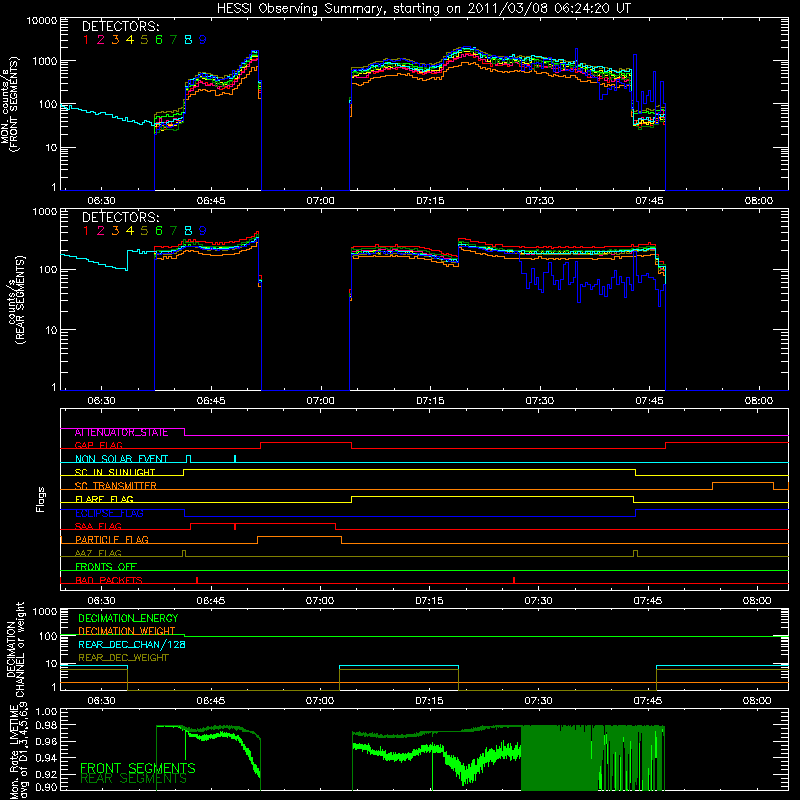This screenshot has width=800, height=800.
Task: Click olive detector '5' in front segments legend
Action: [x=144, y=40]
